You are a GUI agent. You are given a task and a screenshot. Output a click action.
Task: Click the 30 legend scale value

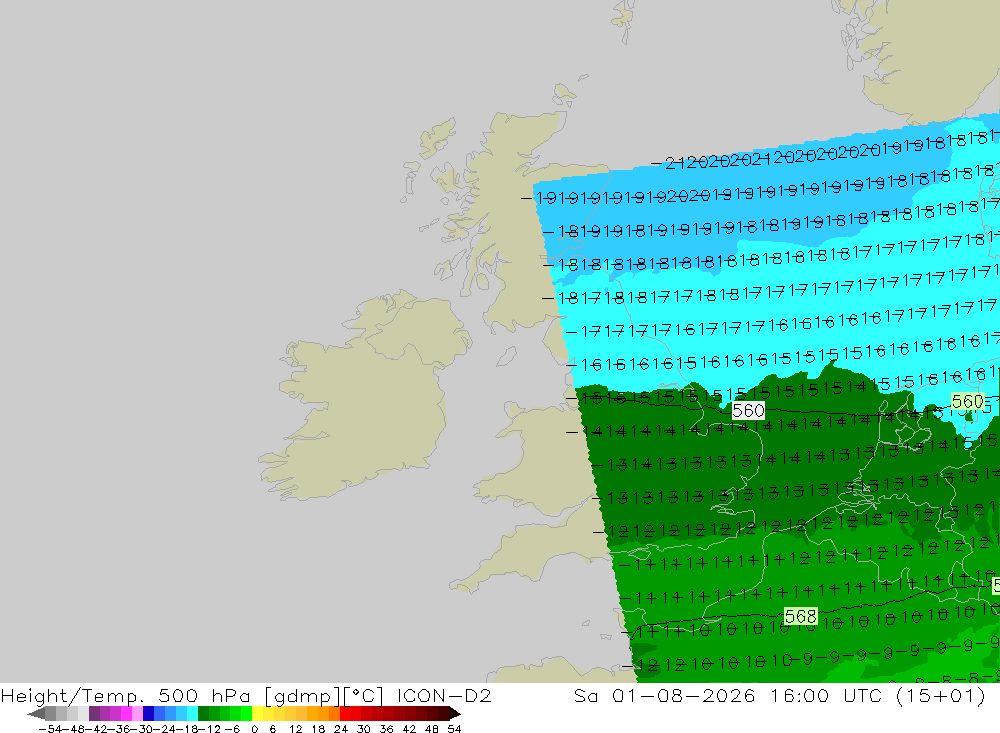(x=364, y=729)
